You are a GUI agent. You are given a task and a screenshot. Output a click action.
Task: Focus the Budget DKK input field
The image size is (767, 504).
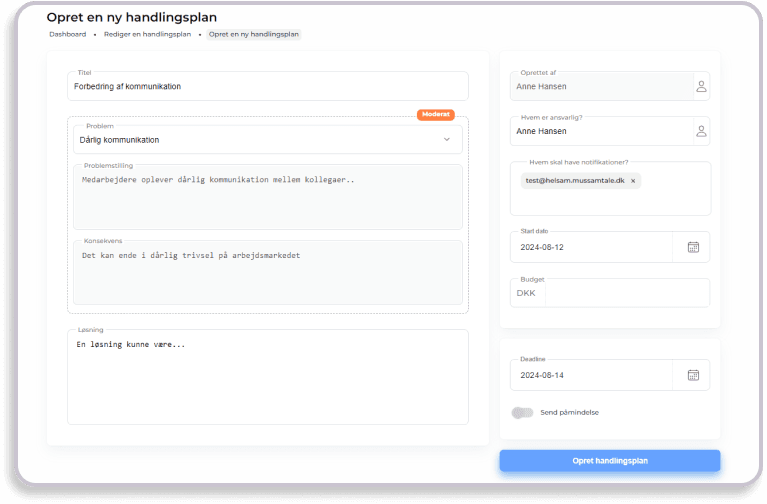625,293
